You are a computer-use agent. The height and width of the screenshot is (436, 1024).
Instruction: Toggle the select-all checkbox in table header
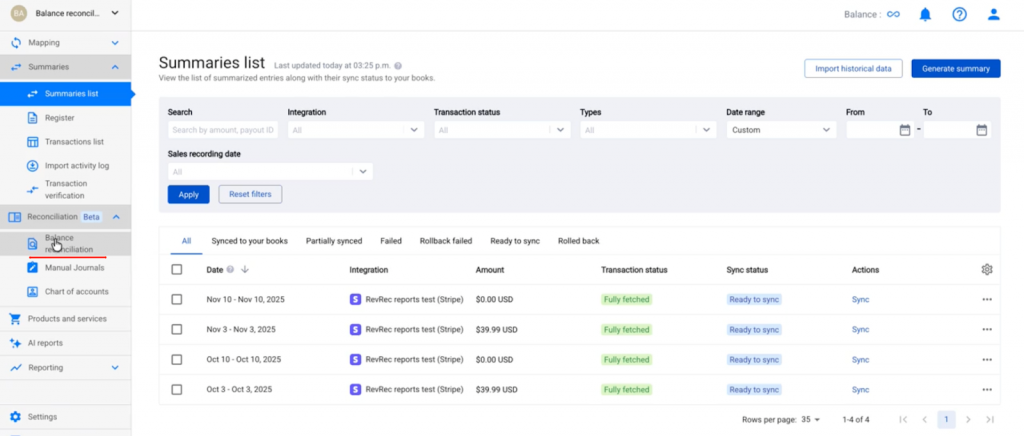[x=177, y=269]
